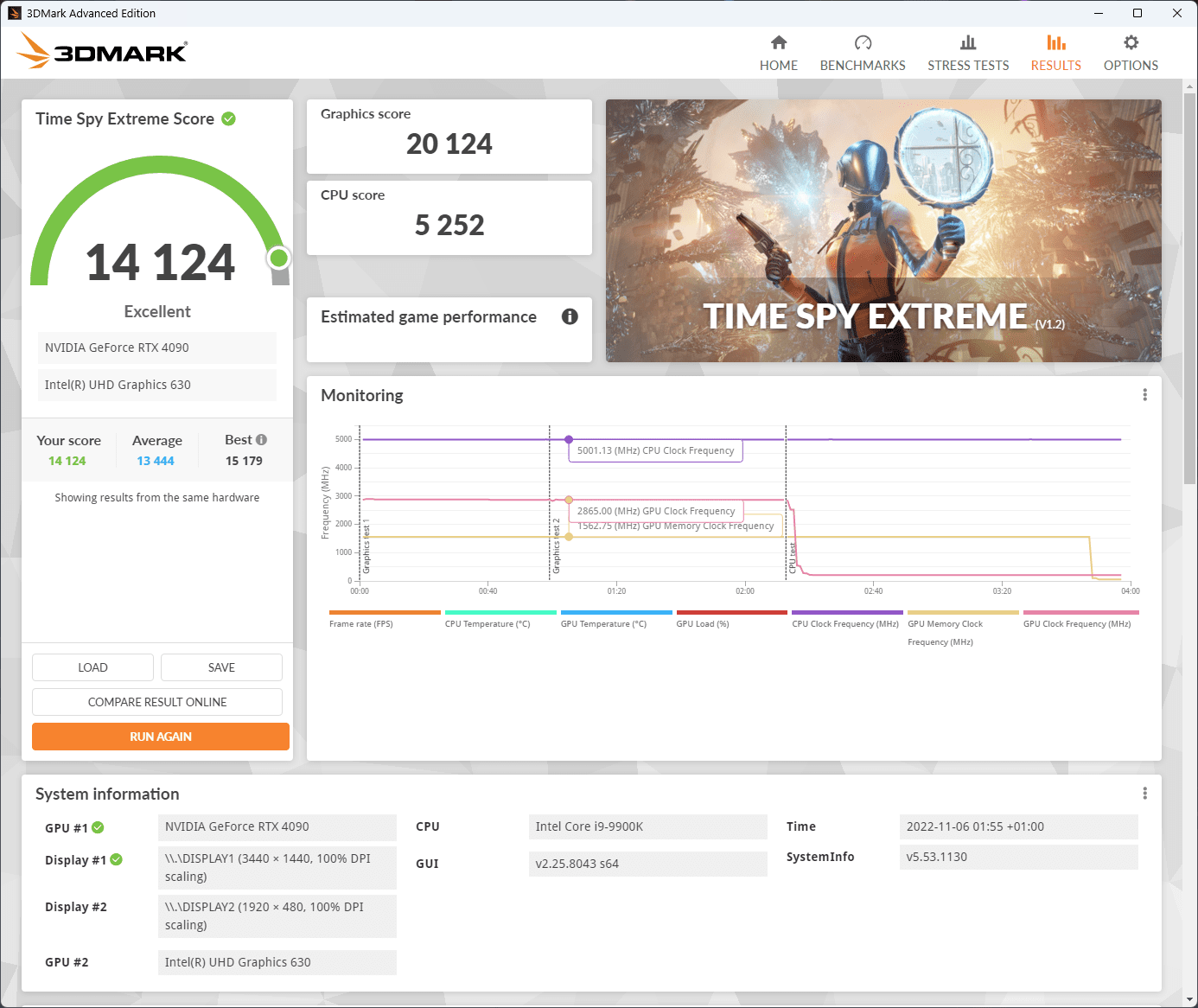Click the Display #1 3440 × 1440 field
Viewport: 1198px width, 1008px height.
click(277, 867)
